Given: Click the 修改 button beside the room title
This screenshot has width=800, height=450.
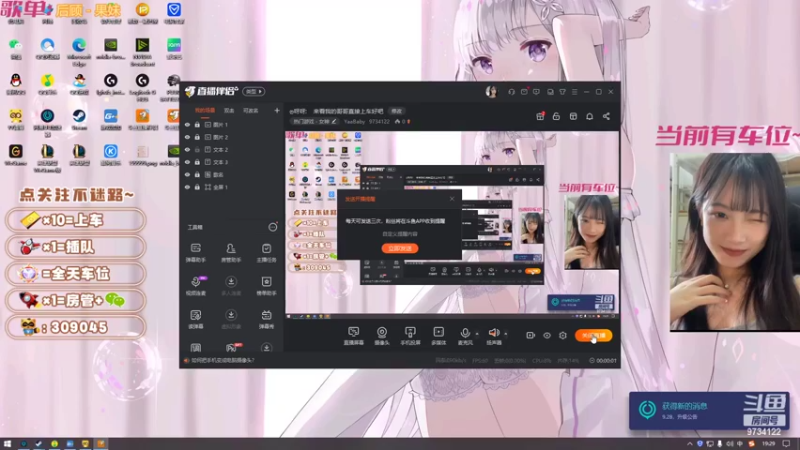Looking at the screenshot, I should click(396, 111).
